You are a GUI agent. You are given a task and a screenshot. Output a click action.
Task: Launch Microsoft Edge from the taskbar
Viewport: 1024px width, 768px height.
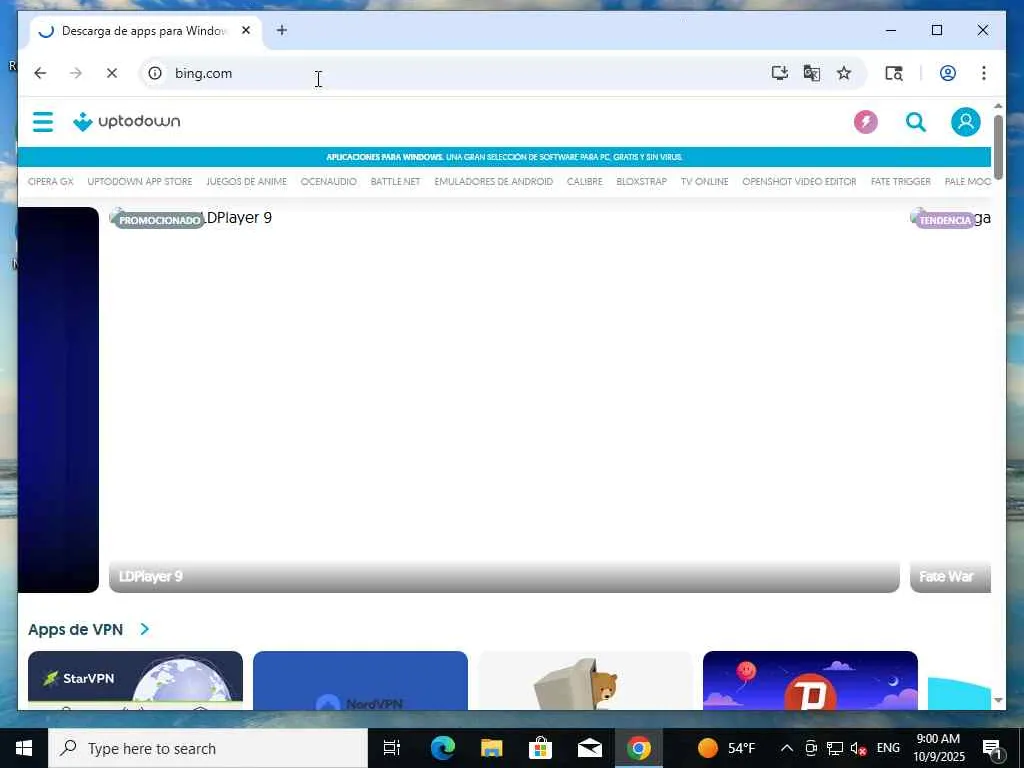coord(442,748)
